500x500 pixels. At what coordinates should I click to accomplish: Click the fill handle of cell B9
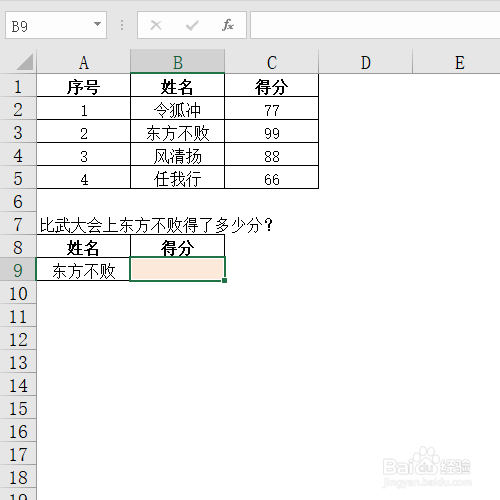tap(225, 281)
